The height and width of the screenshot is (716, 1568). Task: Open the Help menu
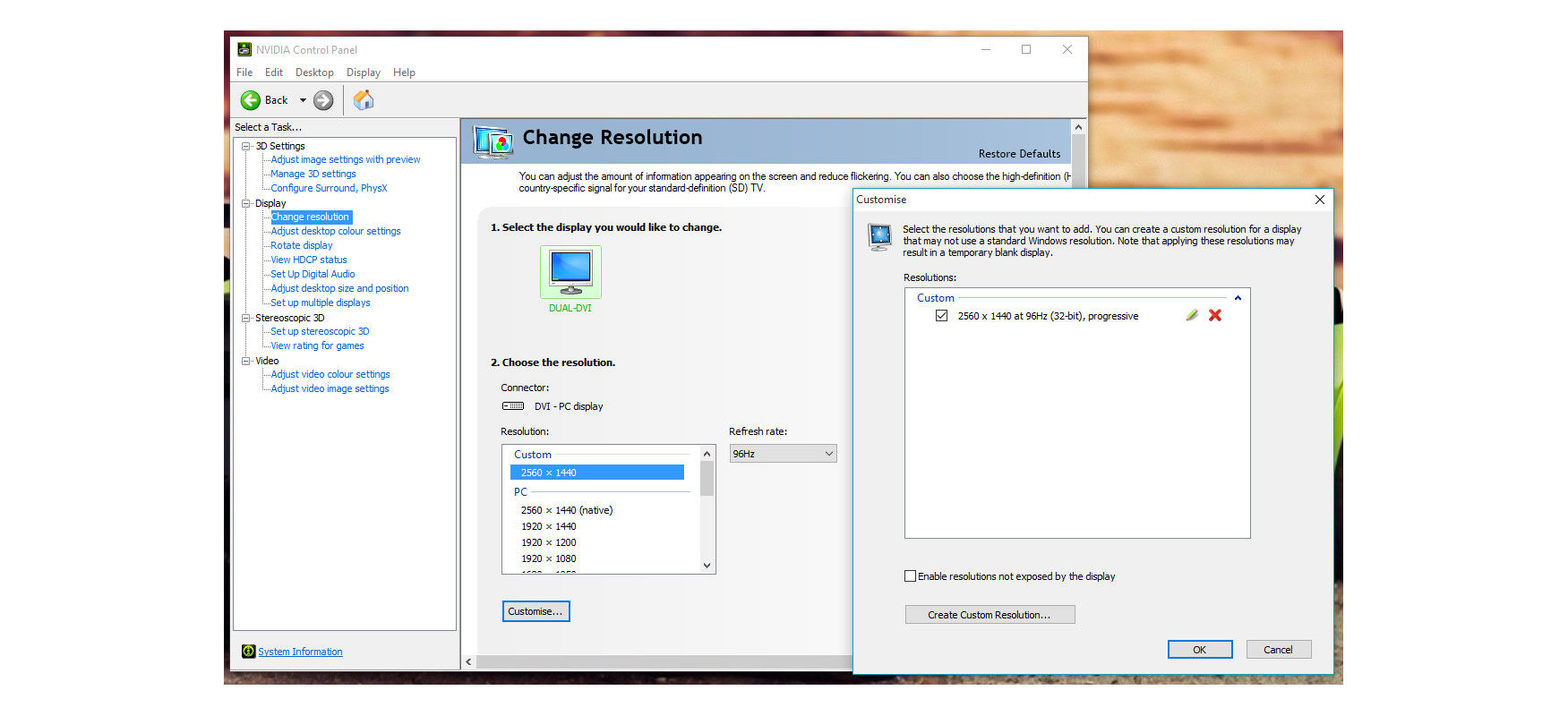pyautogui.click(x=404, y=72)
